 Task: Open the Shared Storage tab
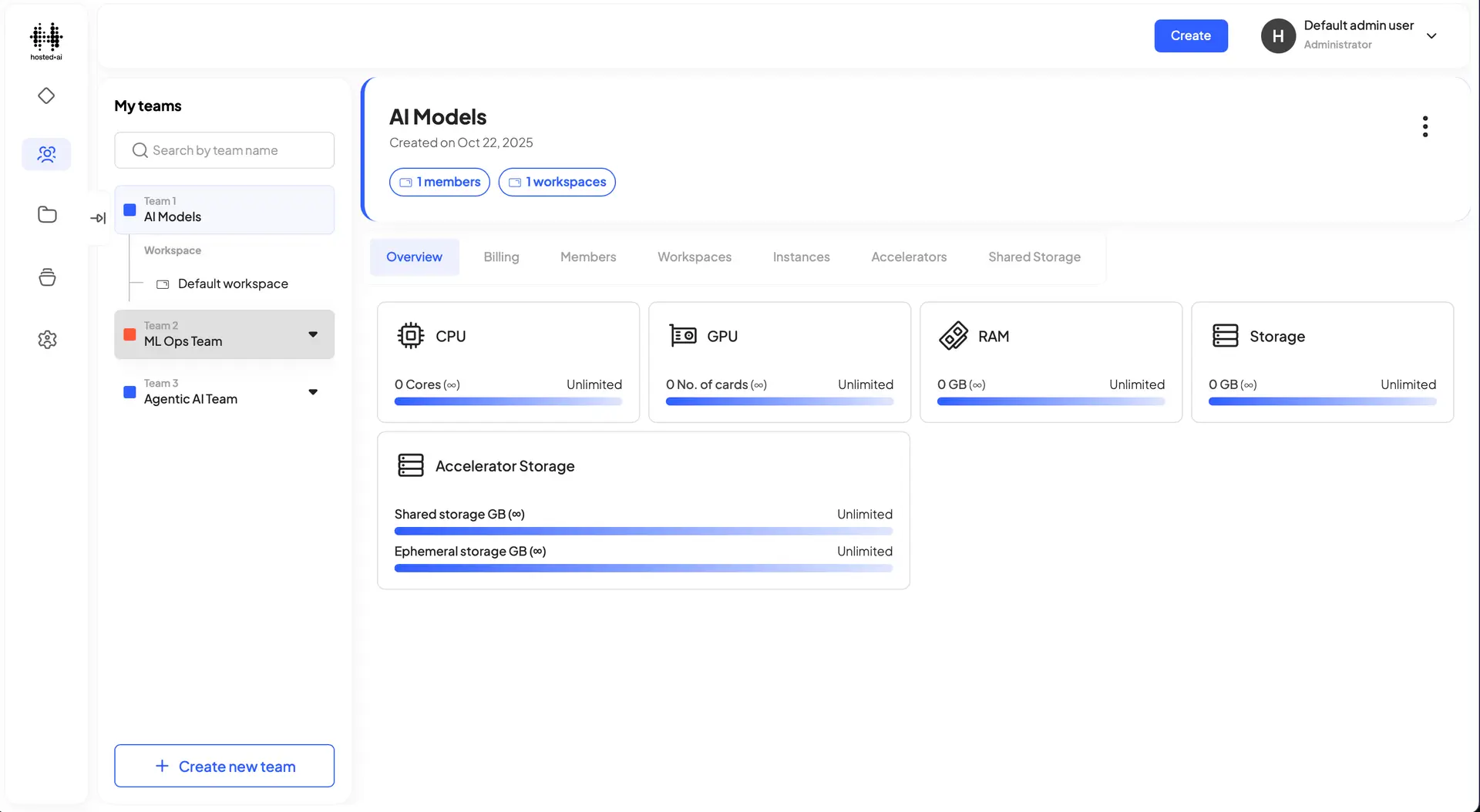coord(1034,257)
